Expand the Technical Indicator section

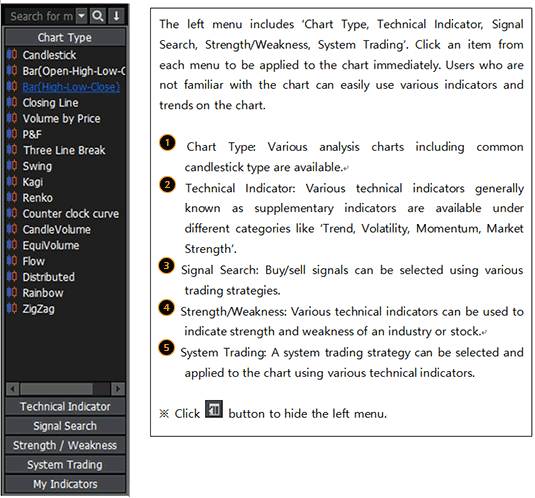pos(65,407)
